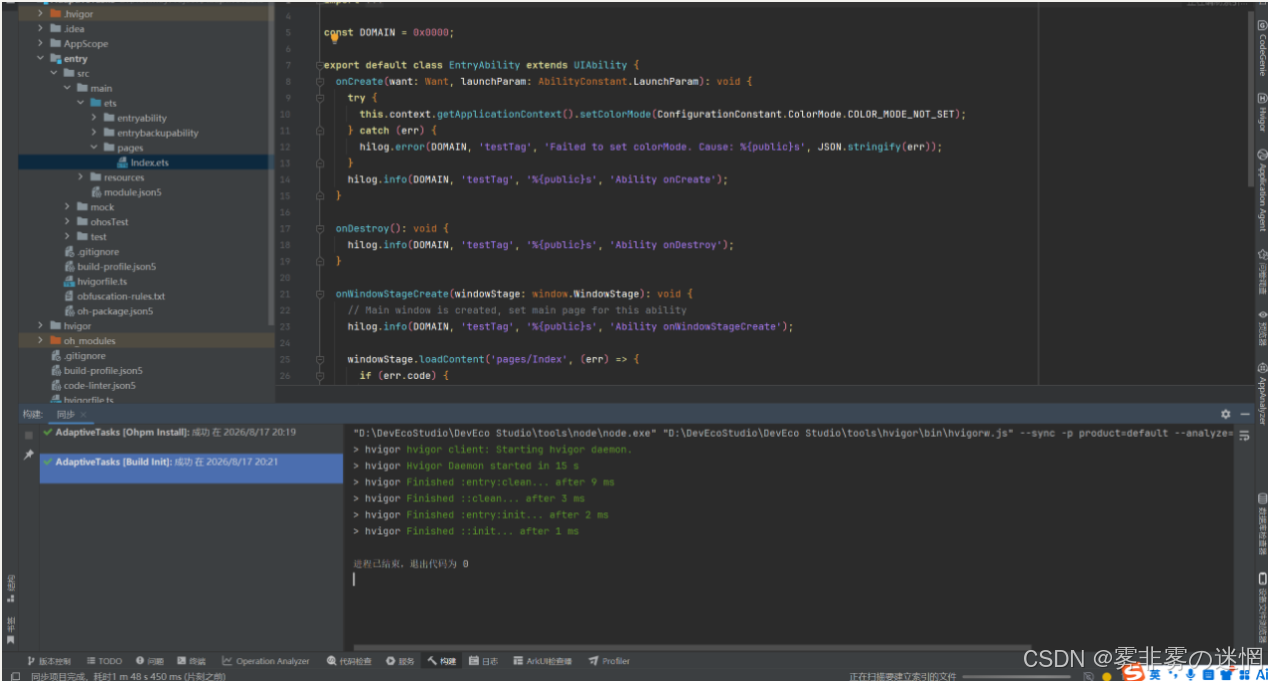Collapse the pages folder
The width and height of the screenshot is (1268, 681).
tap(93, 147)
